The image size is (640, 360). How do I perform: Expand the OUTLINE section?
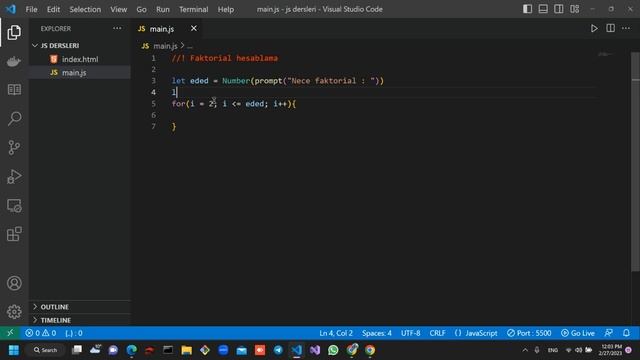(80, 307)
